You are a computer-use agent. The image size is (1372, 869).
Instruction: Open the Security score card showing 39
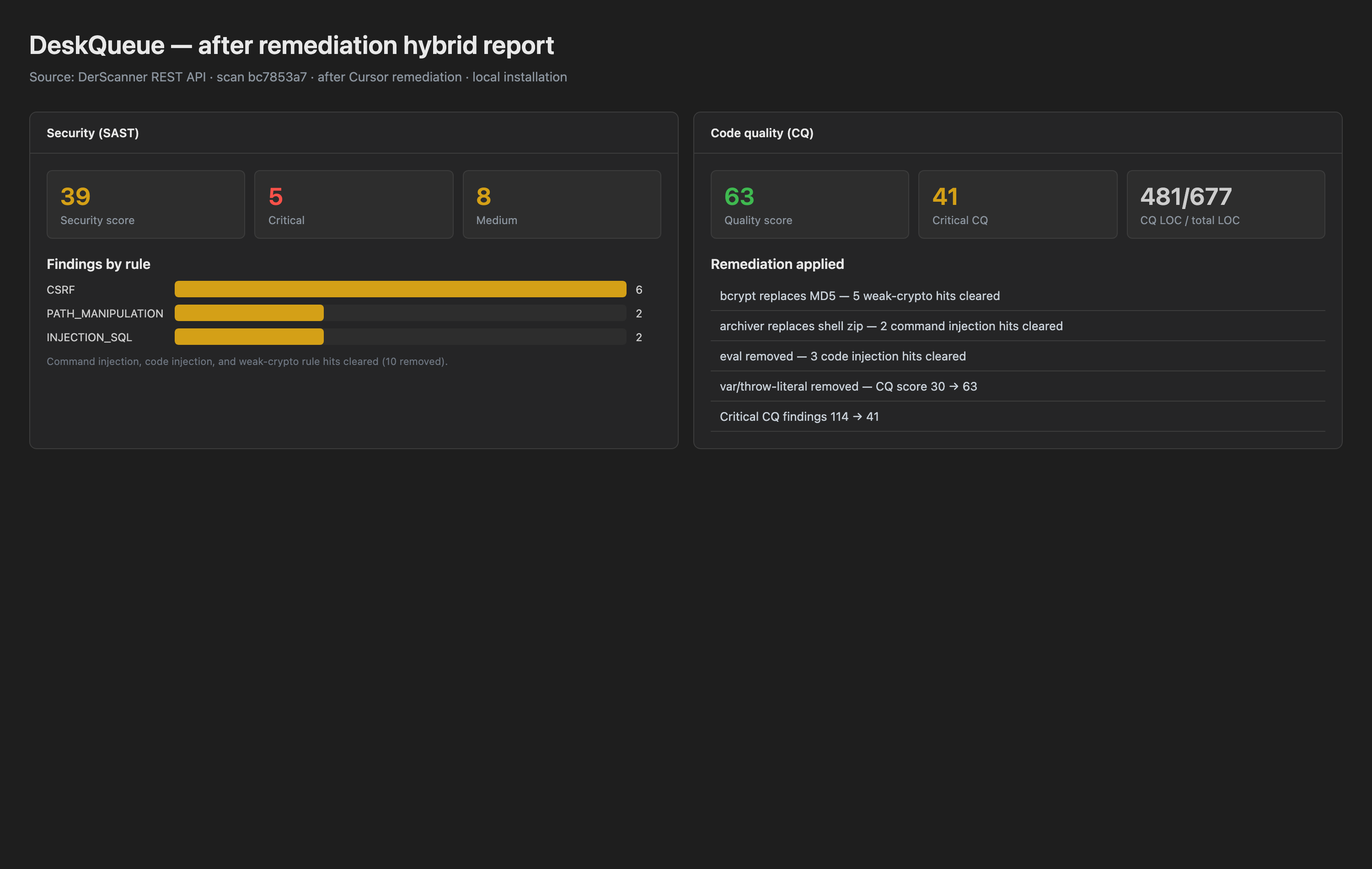(x=146, y=204)
